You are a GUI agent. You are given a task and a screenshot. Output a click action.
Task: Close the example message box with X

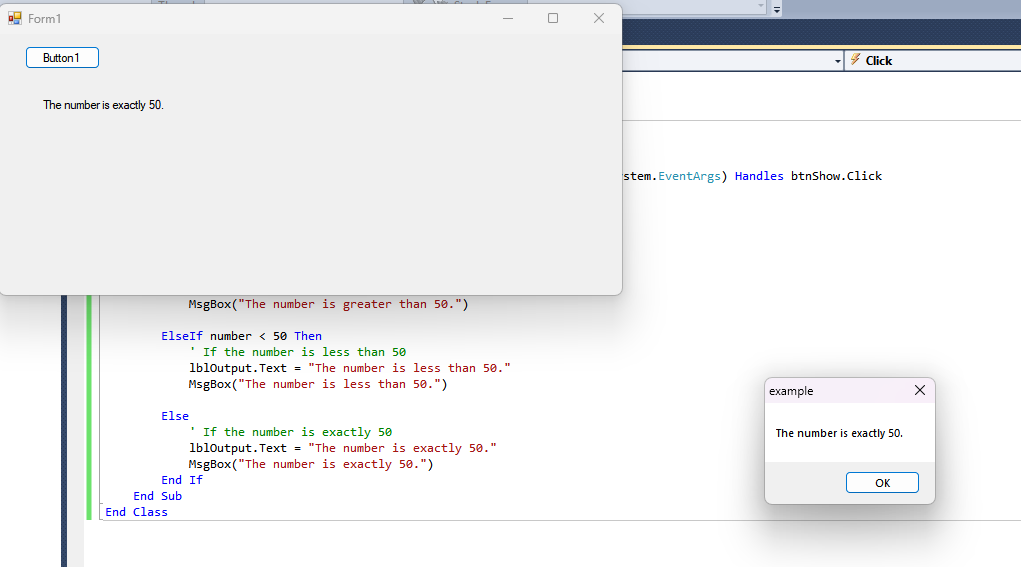pos(919,391)
